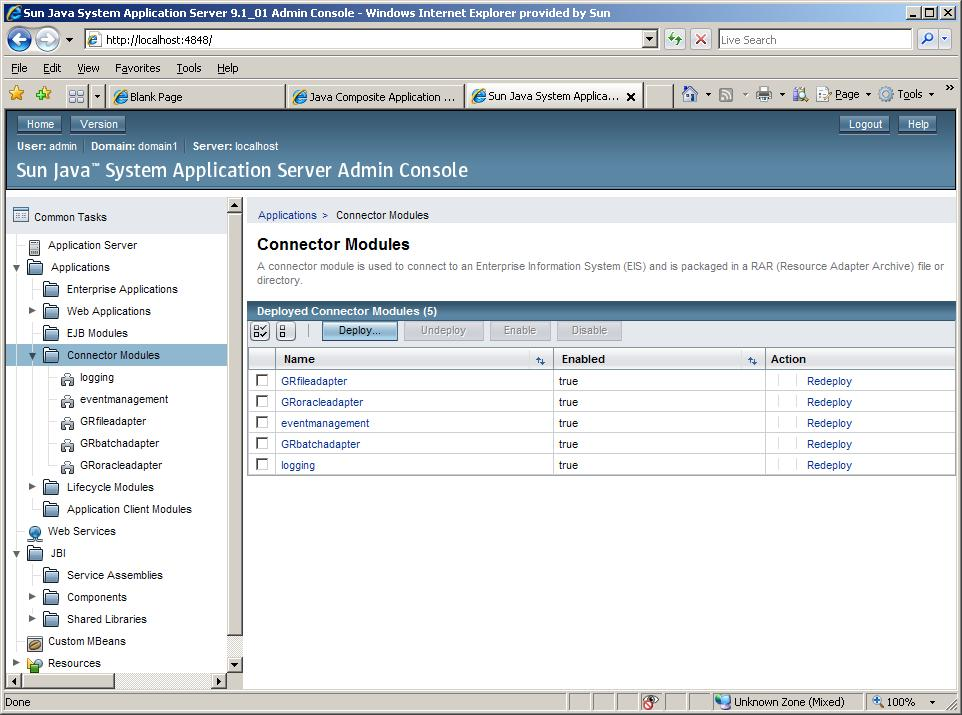Click the sidebar horizontal scrollbar thumb
962x715 pixels.
tap(68, 681)
